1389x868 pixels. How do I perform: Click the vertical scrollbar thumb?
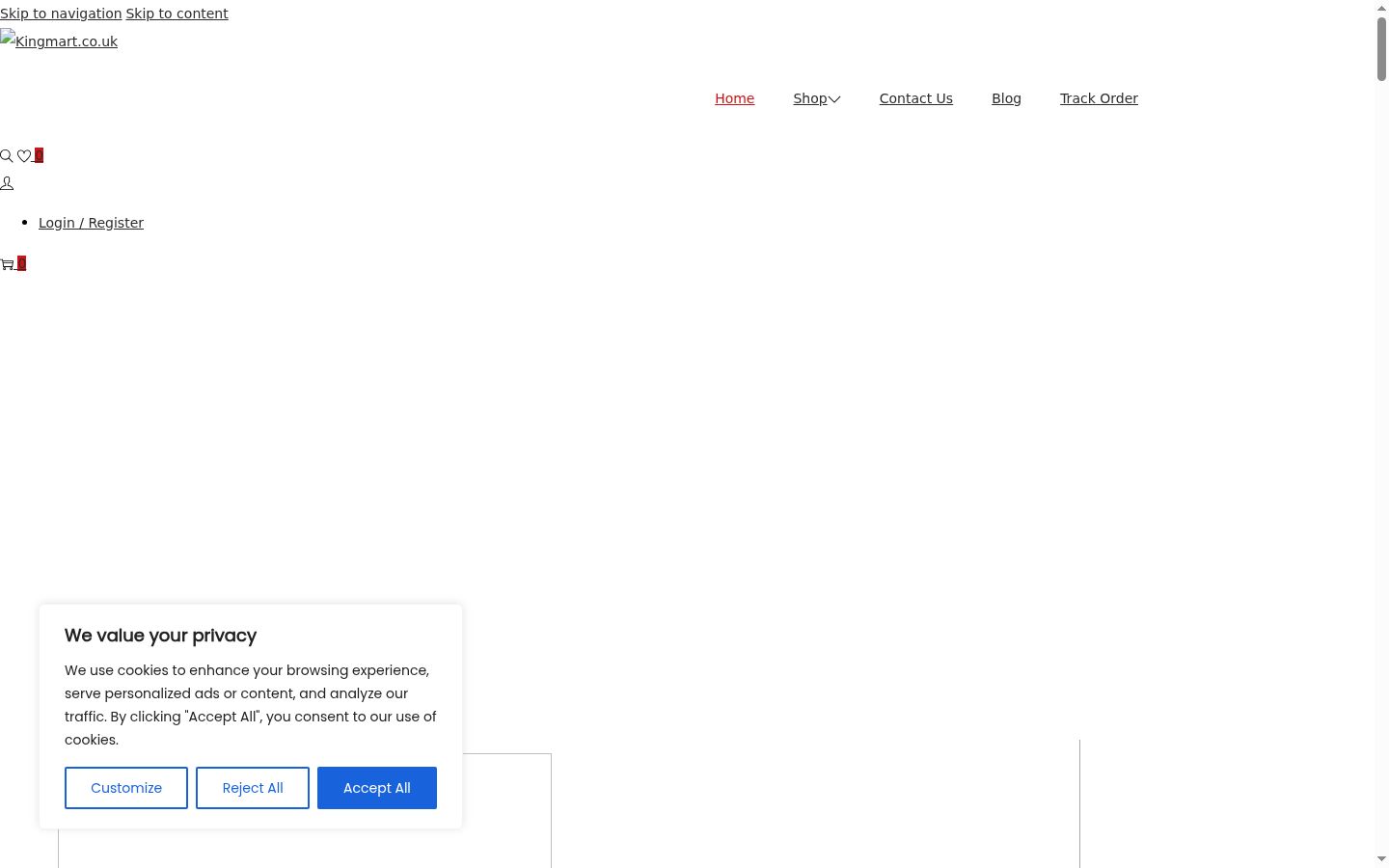click(1381, 49)
